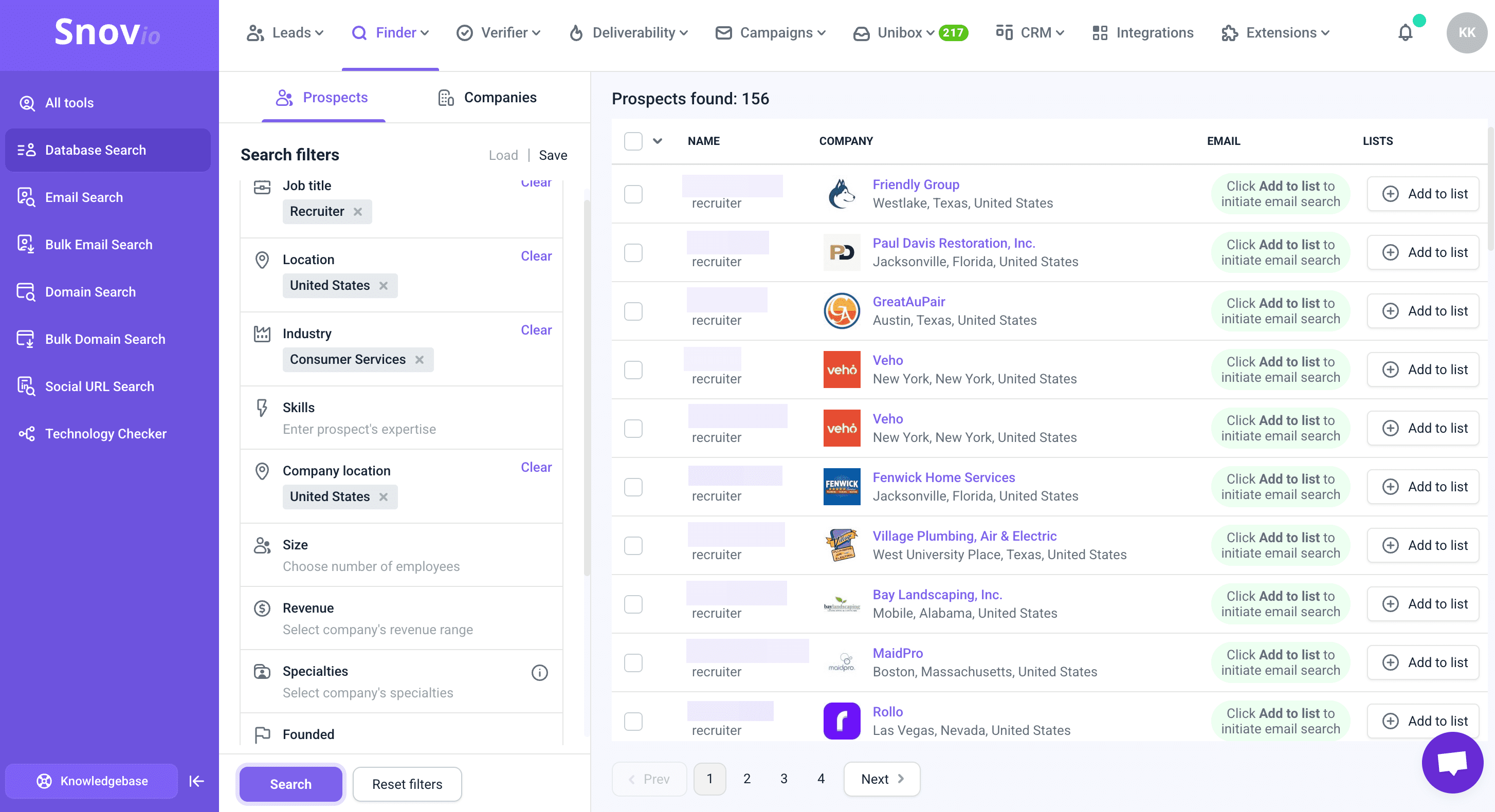Click the Rollo company logo
This screenshot has width=1495, height=812.
pos(842,721)
